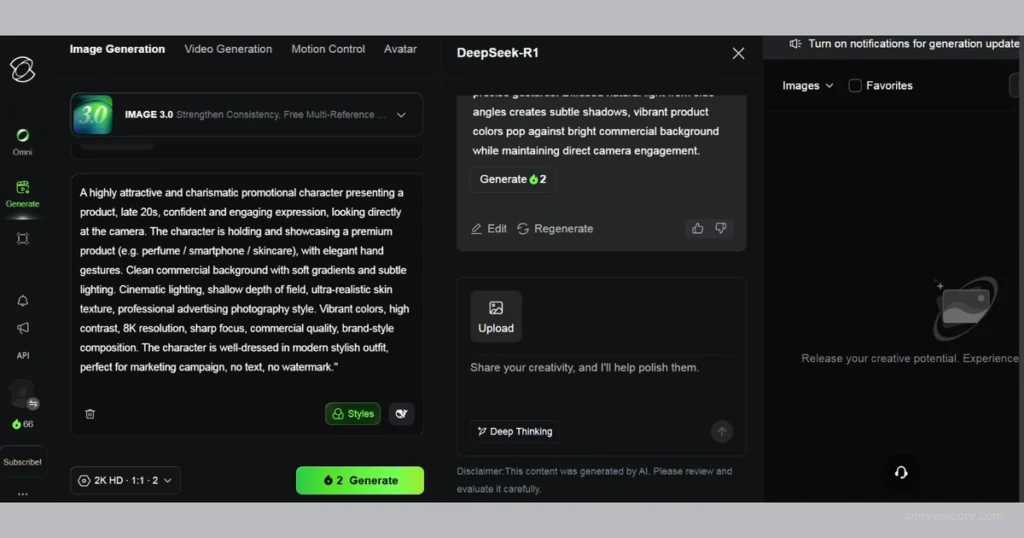Click Regenerate under the DeepSeek response

(555, 229)
